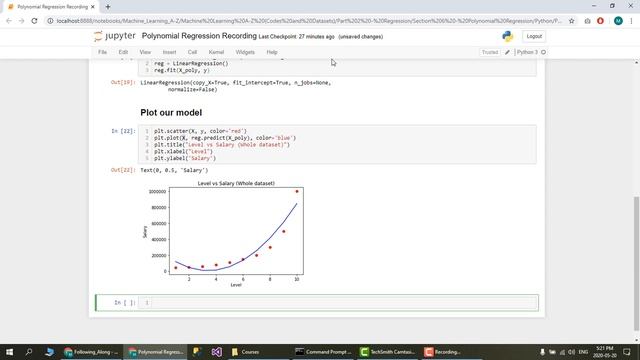
Task: Open the Python app icon in taskbar
Action: point(197,352)
